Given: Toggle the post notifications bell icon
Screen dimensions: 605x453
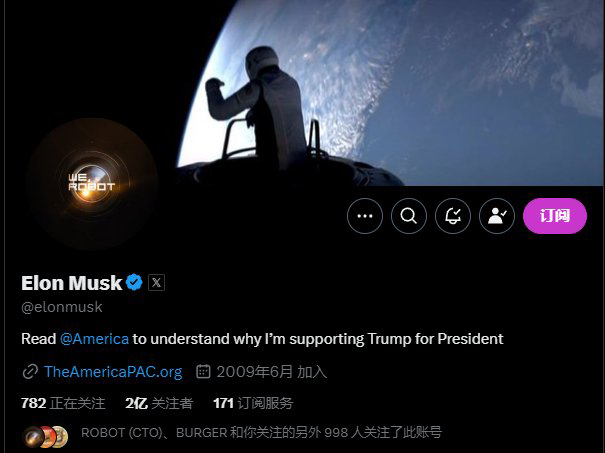Looking at the screenshot, I should coord(453,216).
